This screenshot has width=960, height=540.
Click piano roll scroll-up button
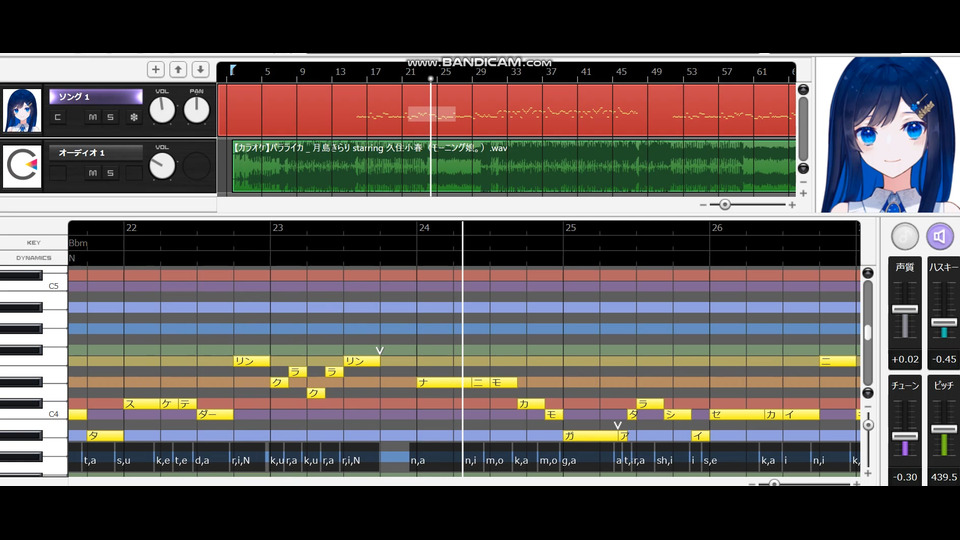pos(868,272)
